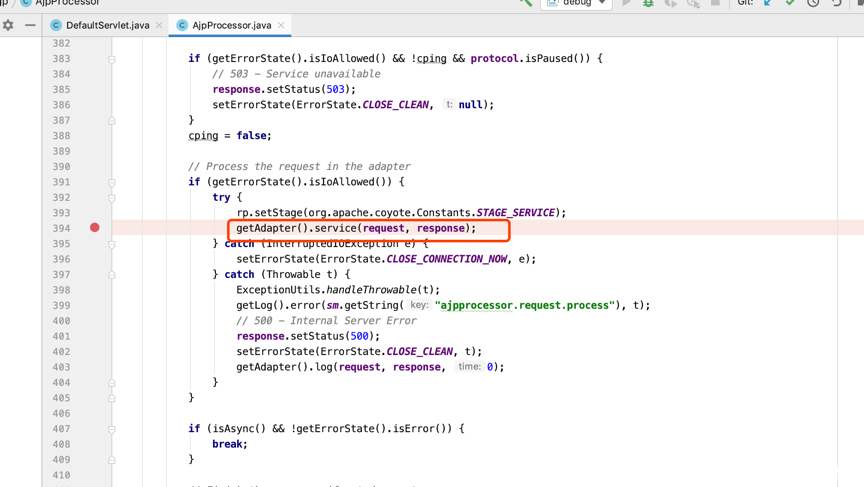Screen dimensions: 864x487
Task: Run the debug configuration with the play icon
Action: pos(627,3)
